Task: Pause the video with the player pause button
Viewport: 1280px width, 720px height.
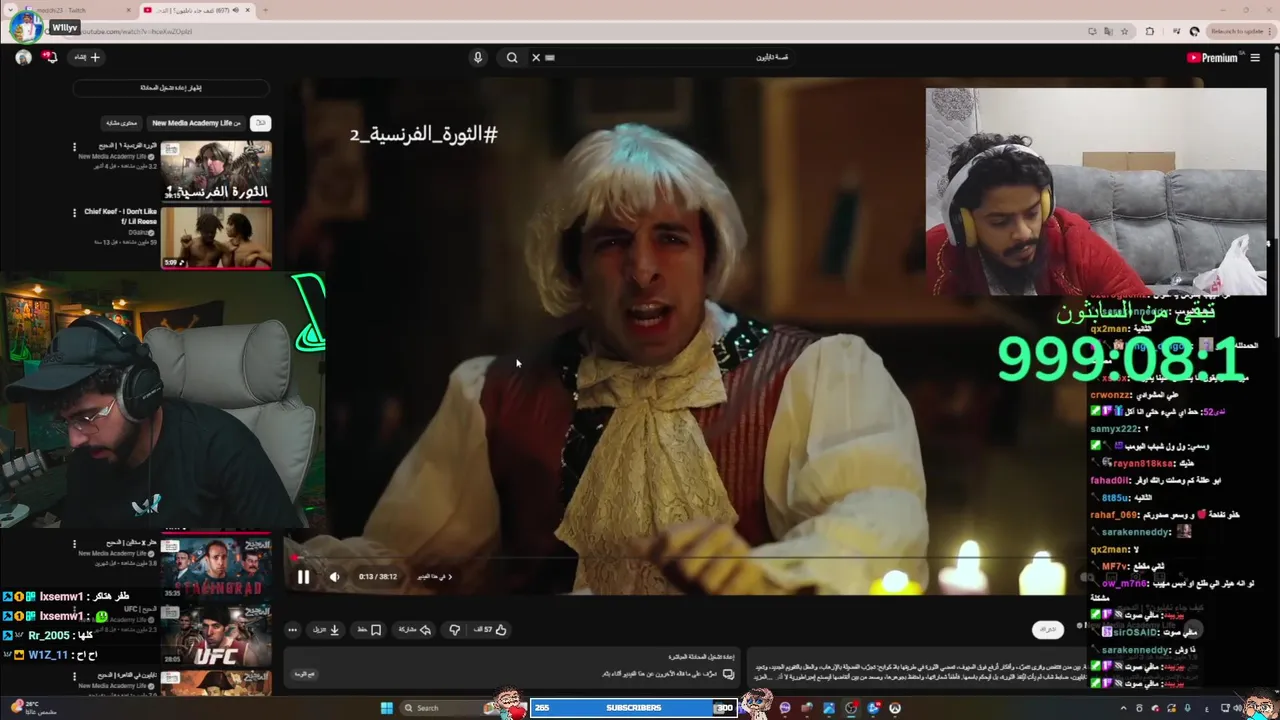Action: [303, 576]
